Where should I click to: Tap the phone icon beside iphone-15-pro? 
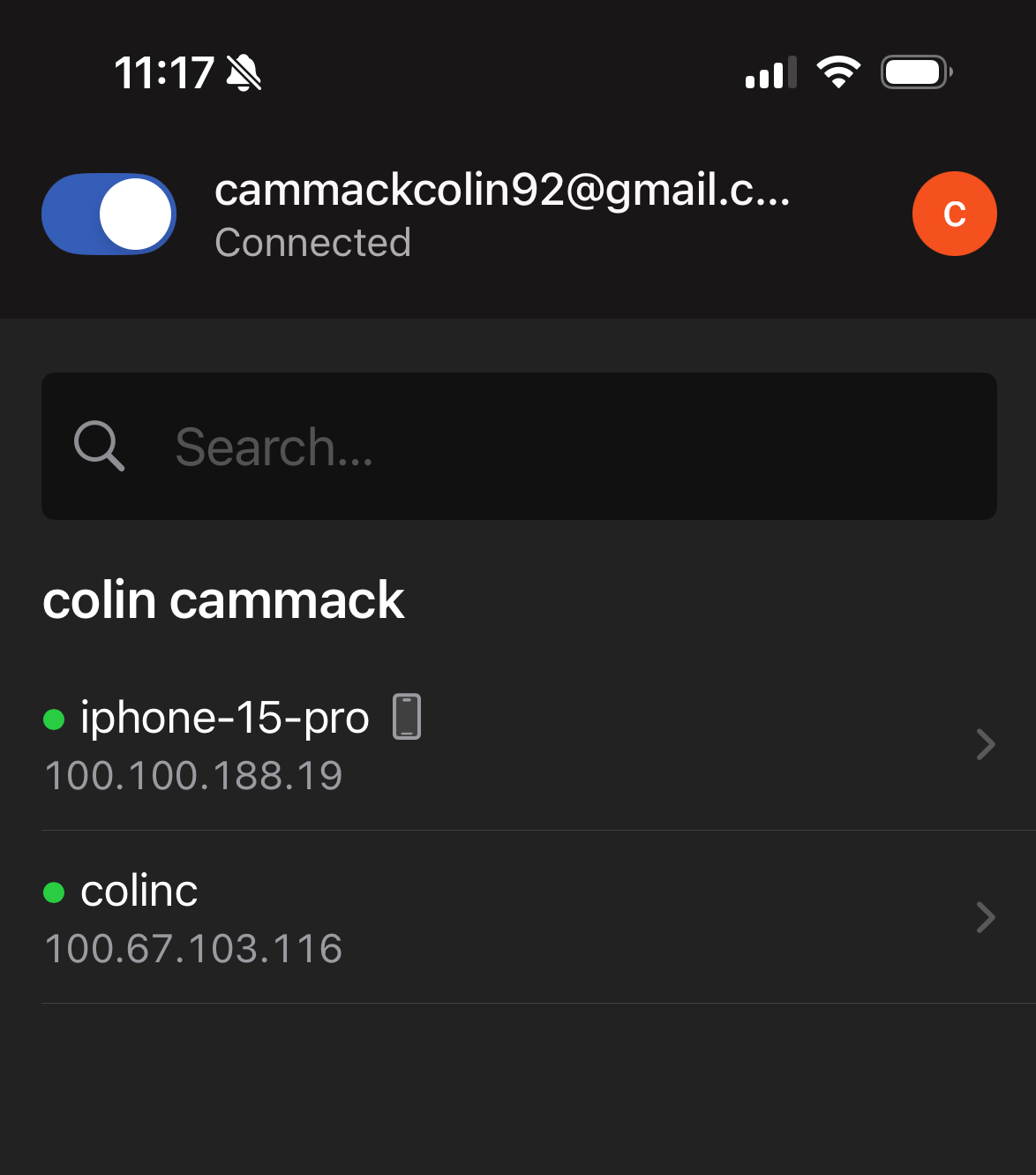407,717
